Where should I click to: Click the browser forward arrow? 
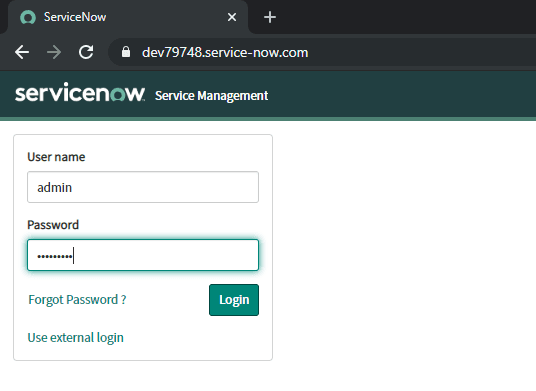point(54,52)
